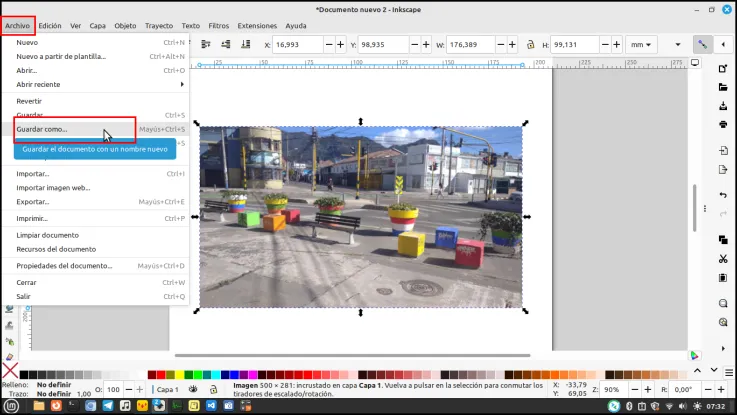Click the Paste clipboard icon
The image size is (737, 415).
coord(723,277)
